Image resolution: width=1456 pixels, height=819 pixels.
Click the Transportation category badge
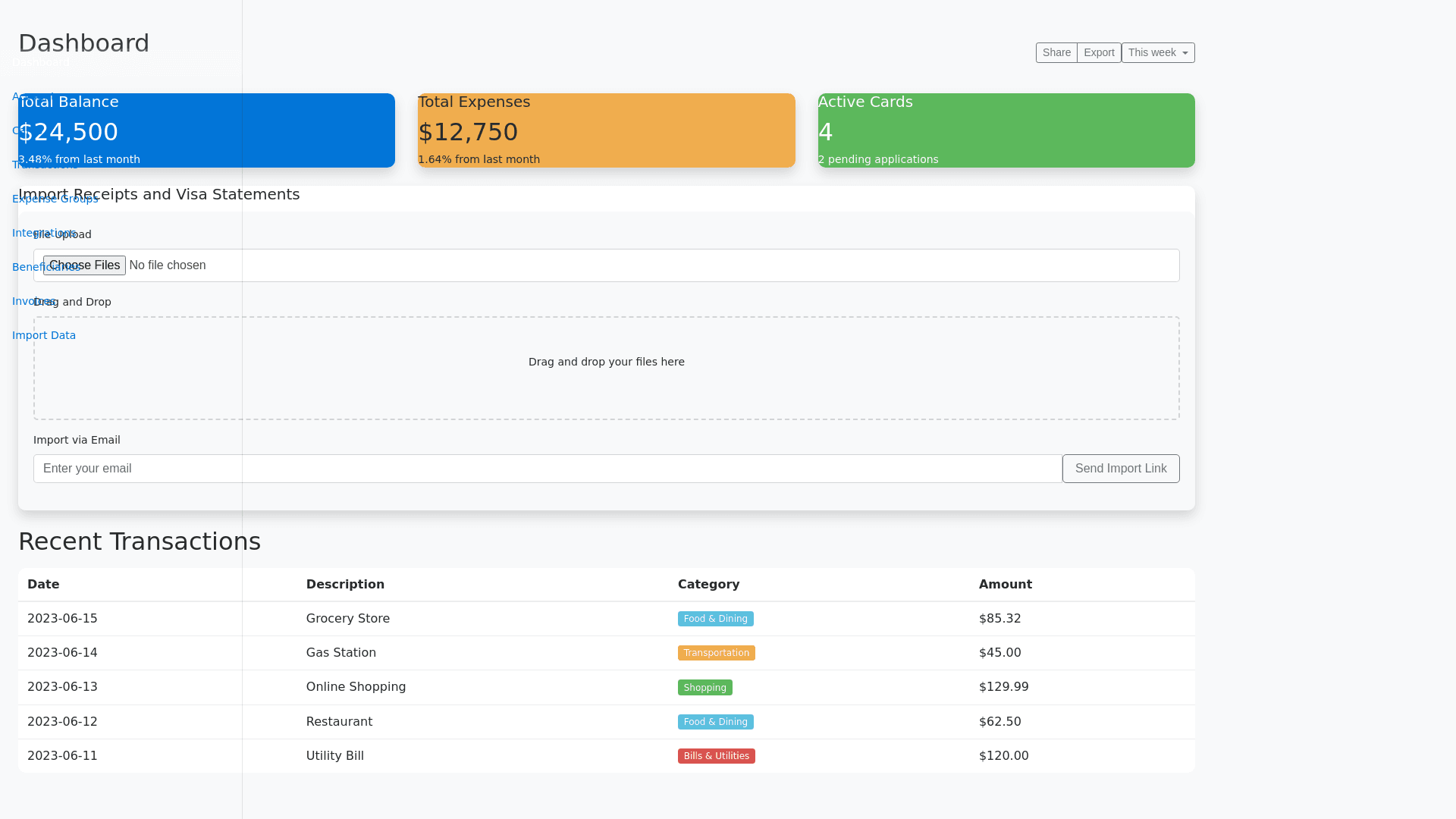coord(716,653)
